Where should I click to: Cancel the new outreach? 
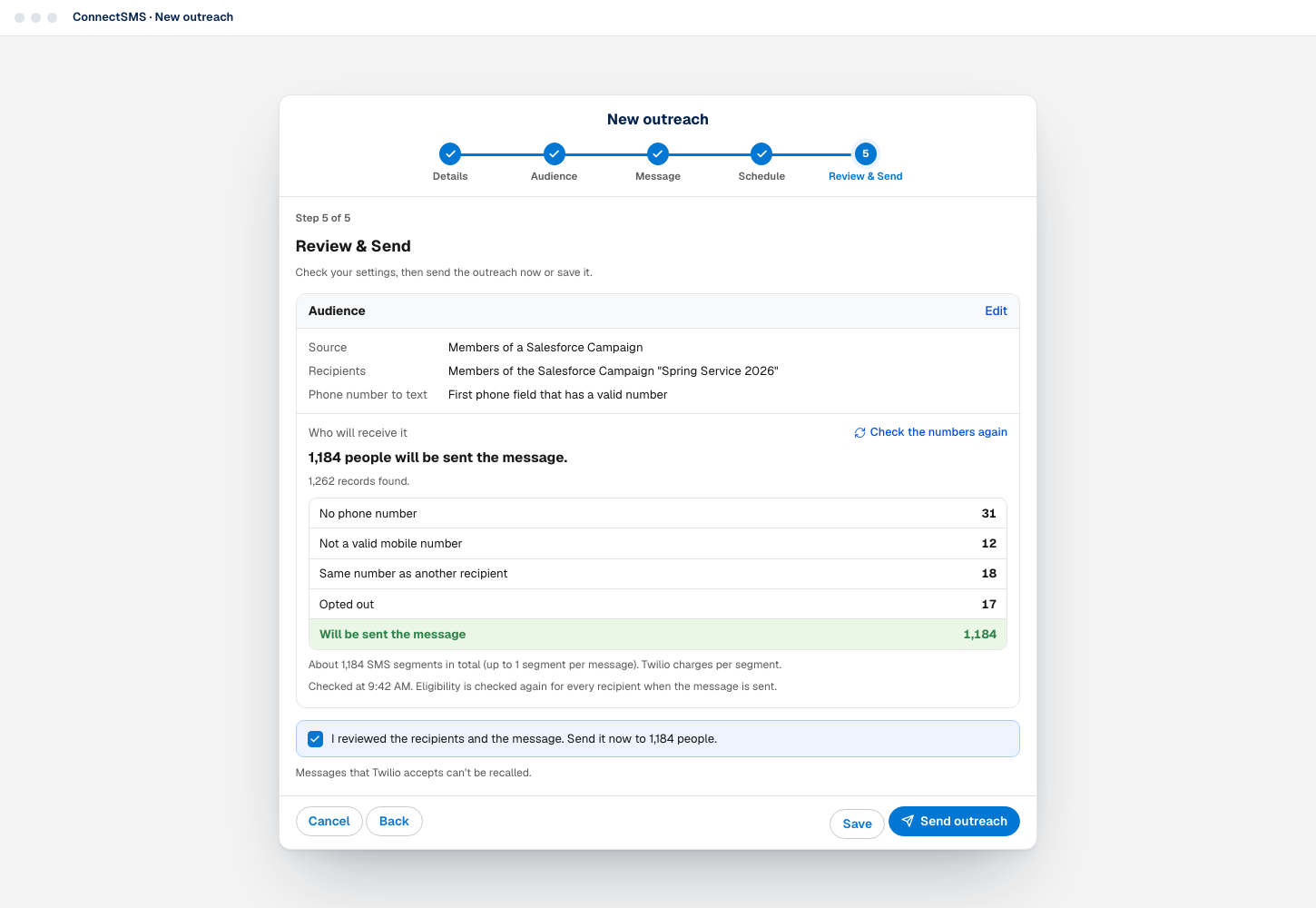coord(329,821)
